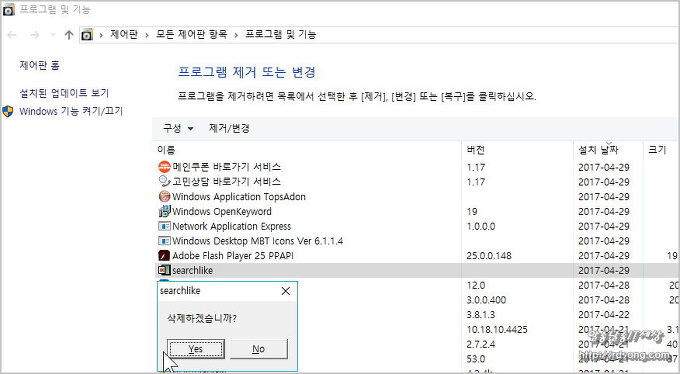This screenshot has width=680, height=374.
Task: Click the 고민상담 바로가기 서비스 program icon
Action: point(164,181)
